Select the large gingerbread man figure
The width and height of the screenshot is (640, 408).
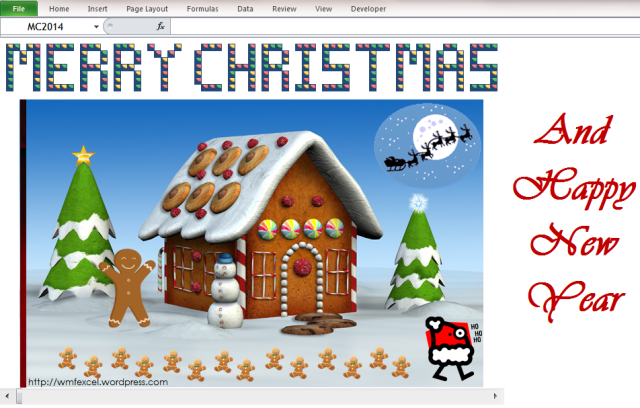128,288
